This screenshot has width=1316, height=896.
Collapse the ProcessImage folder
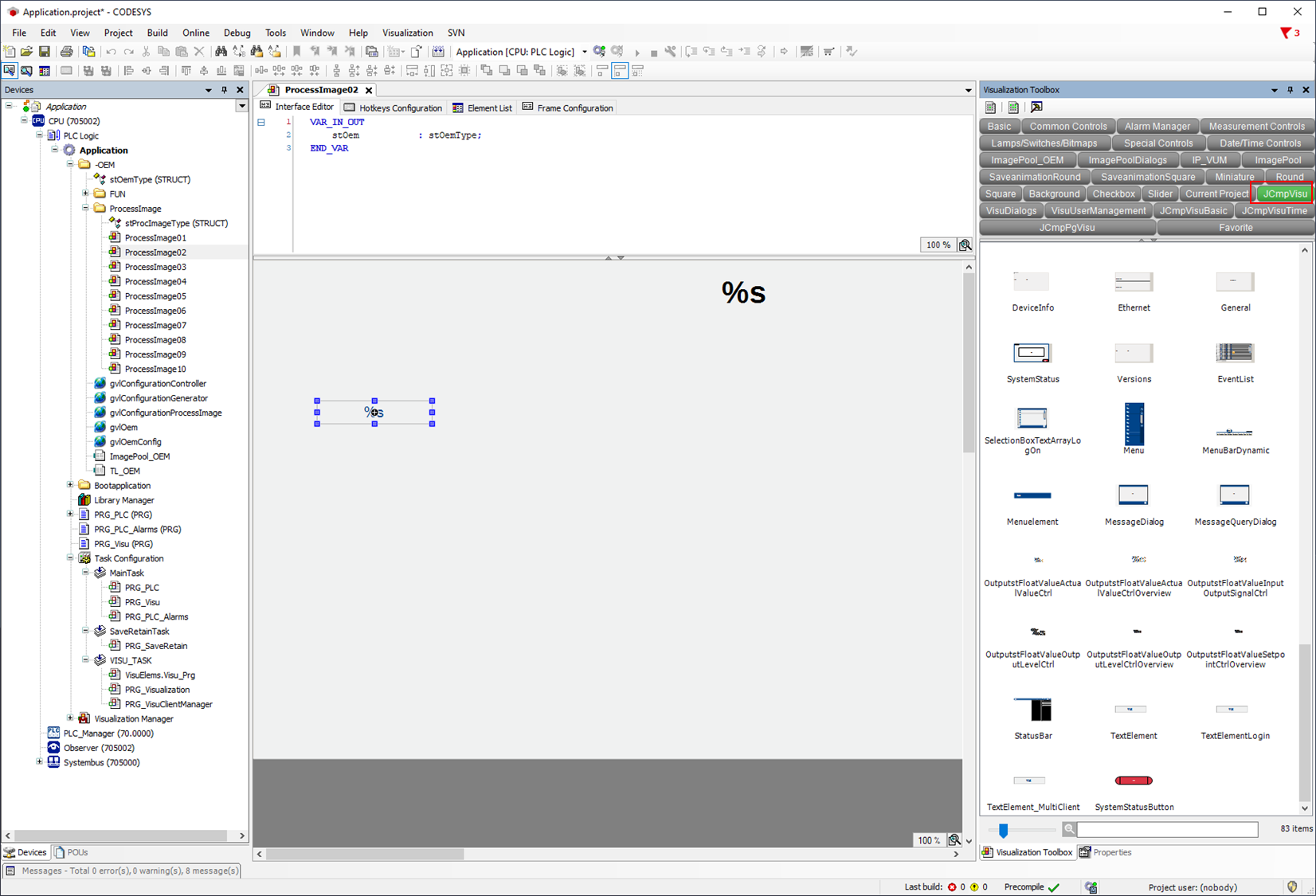85,209
